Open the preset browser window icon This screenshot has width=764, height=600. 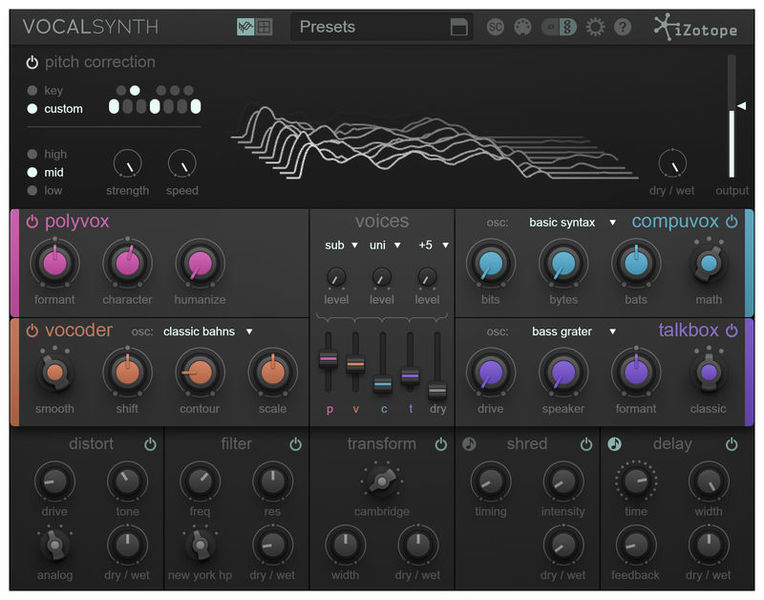(459, 27)
